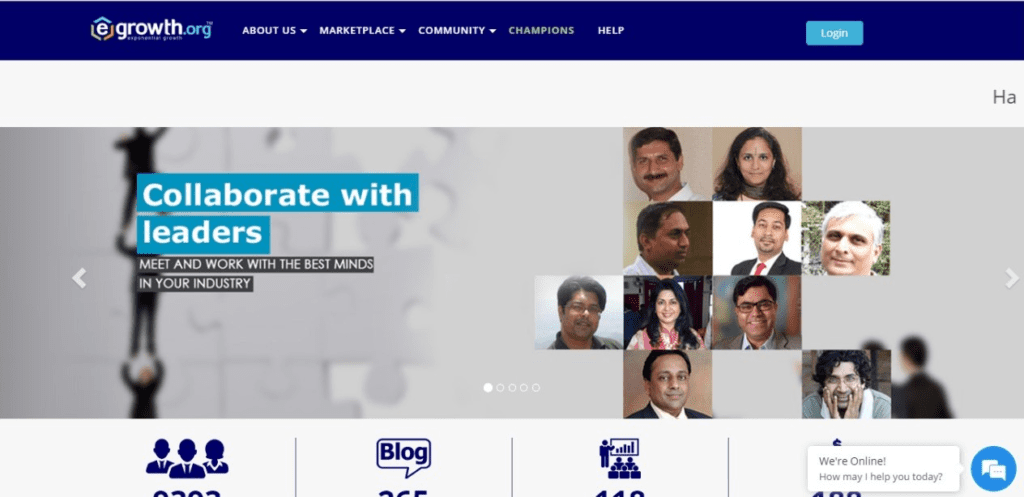Expand the About Us dropdown menu
1024x497 pixels.
(274, 31)
